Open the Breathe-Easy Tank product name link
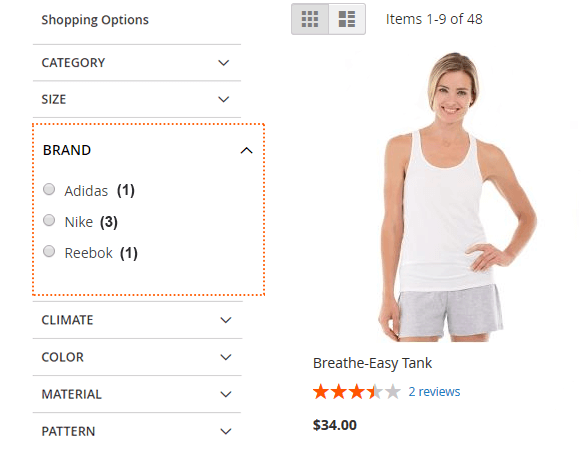Screen dimensions: 586x450 [x=372, y=363]
